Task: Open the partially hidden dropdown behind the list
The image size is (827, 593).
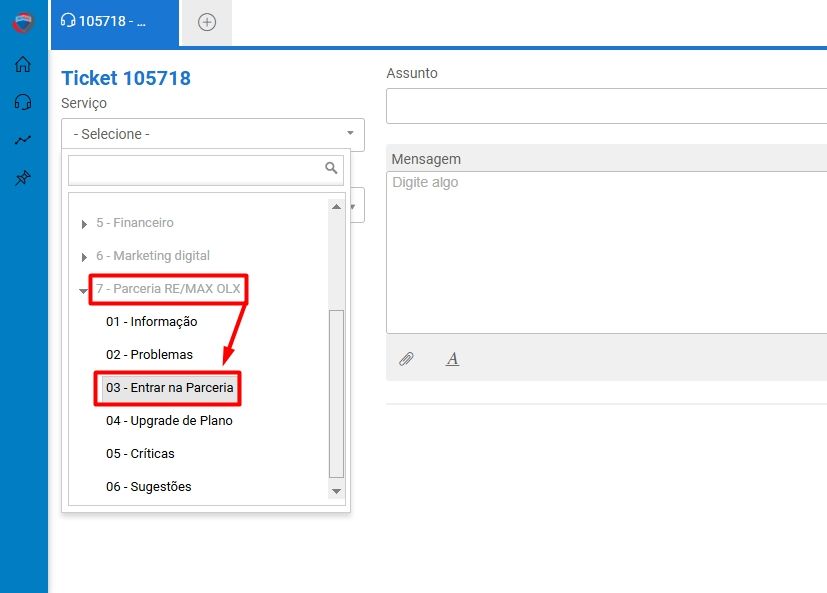Action: point(356,206)
